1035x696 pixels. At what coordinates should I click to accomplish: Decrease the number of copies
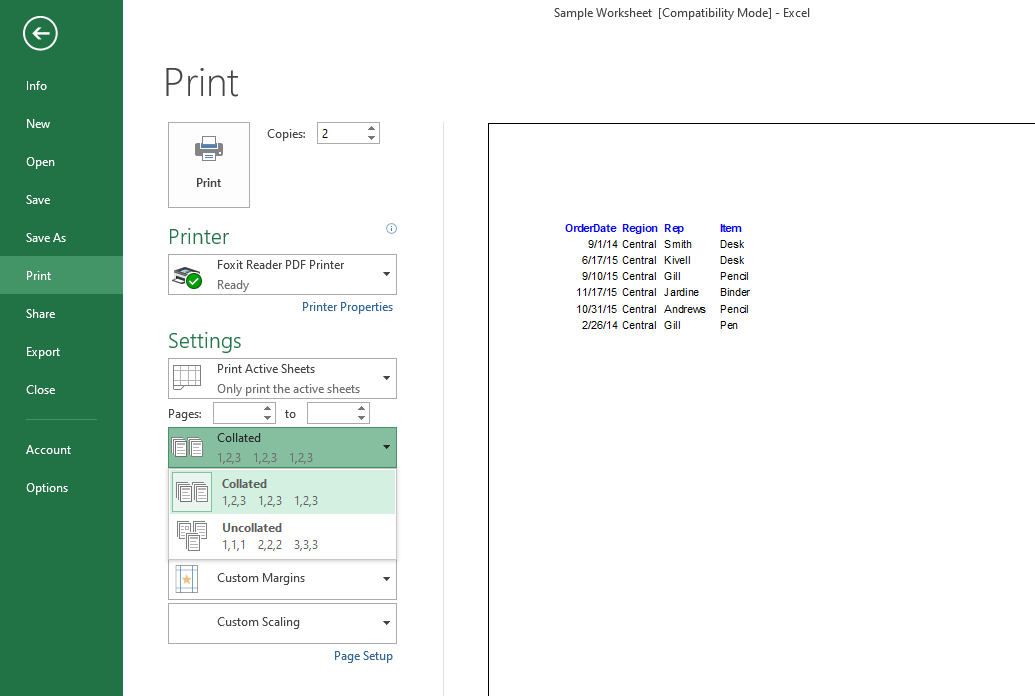372,138
